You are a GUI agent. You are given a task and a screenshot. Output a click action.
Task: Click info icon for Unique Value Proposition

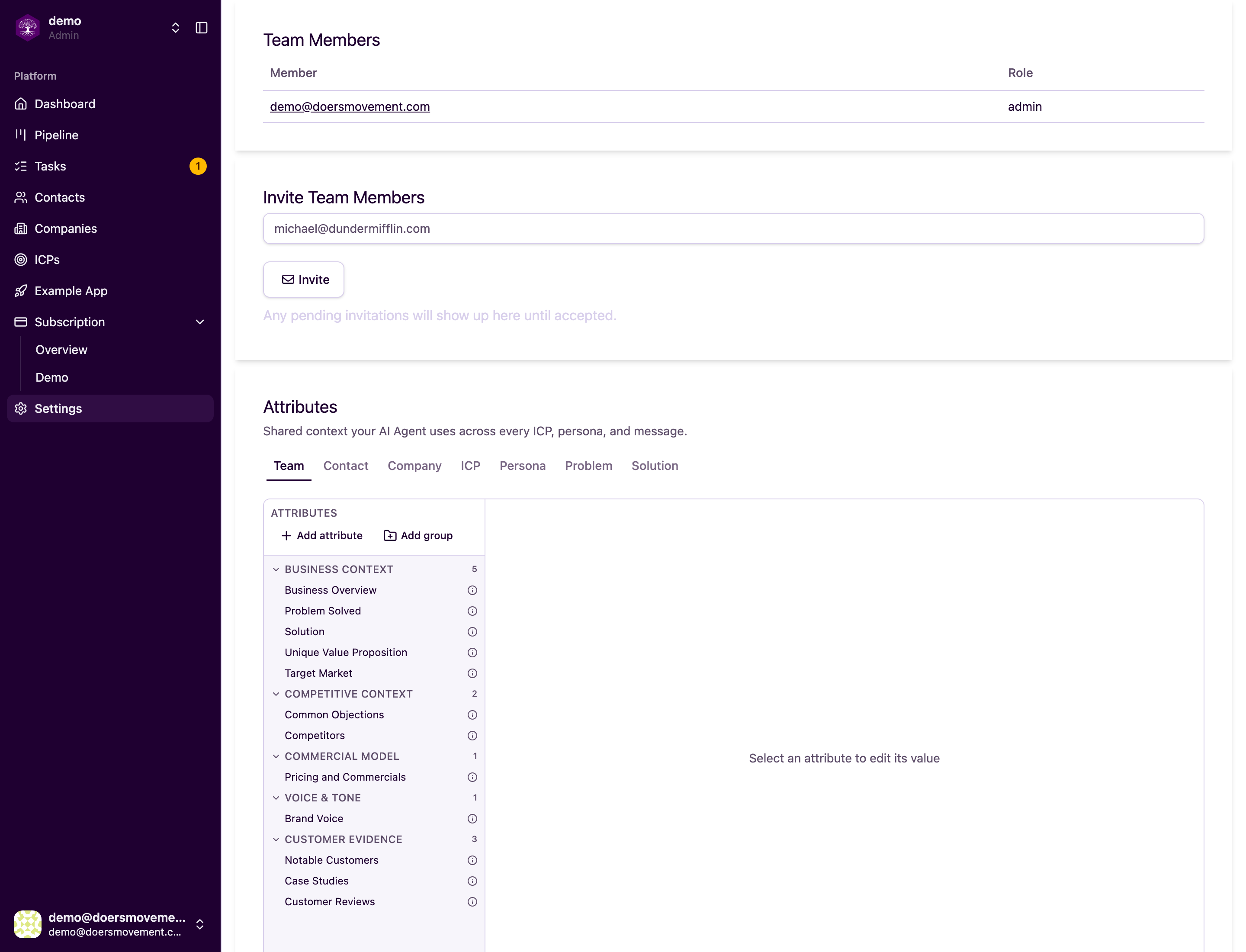pyautogui.click(x=472, y=653)
